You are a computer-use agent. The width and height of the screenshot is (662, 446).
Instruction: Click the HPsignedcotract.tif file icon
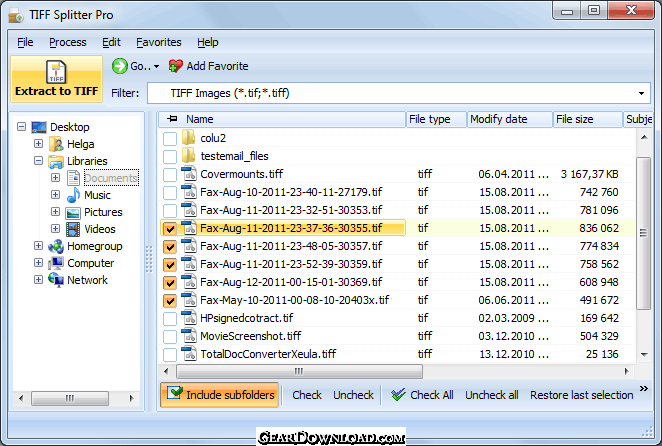pyautogui.click(x=189, y=318)
